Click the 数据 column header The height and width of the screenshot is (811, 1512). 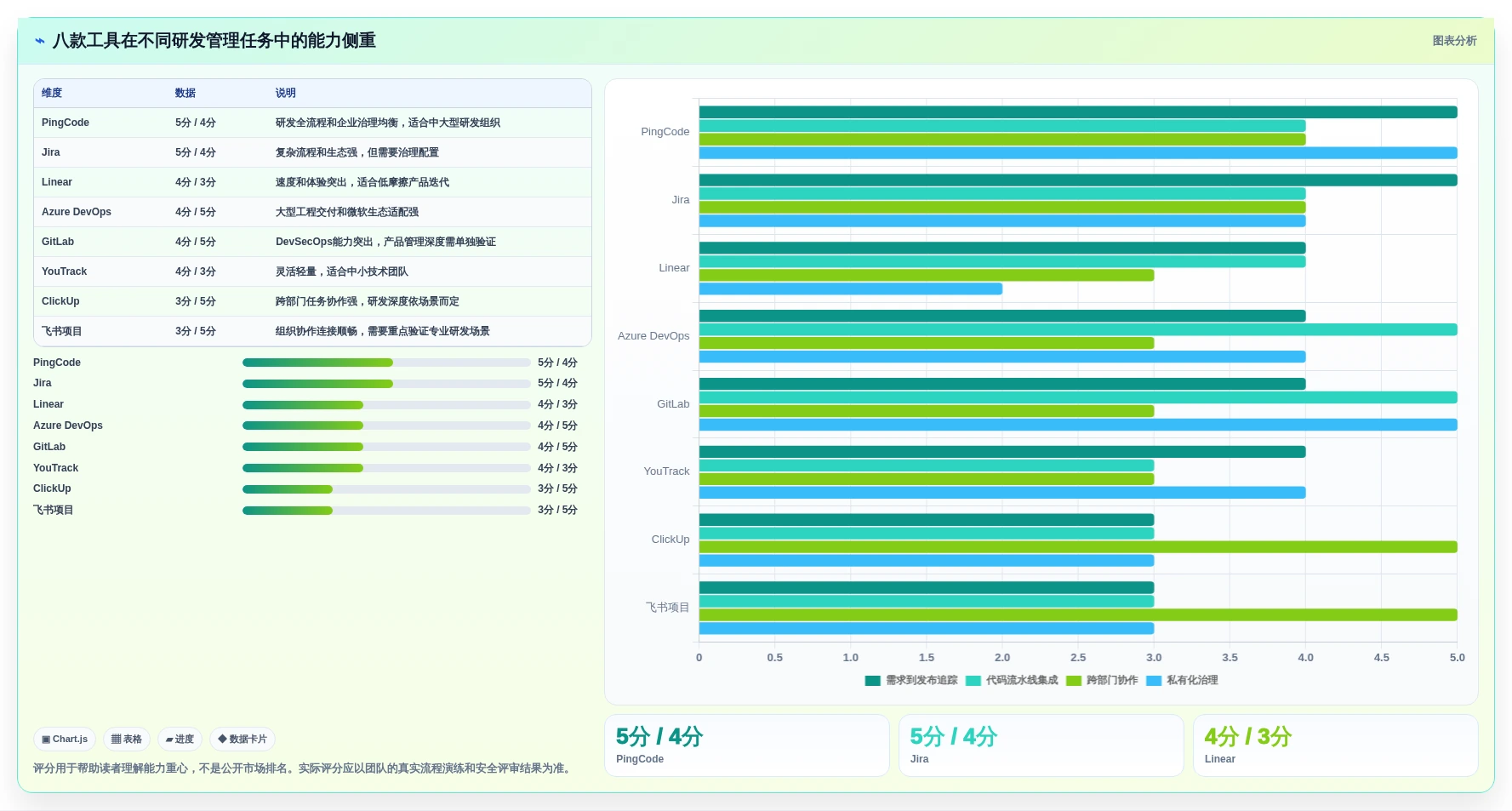coord(185,93)
